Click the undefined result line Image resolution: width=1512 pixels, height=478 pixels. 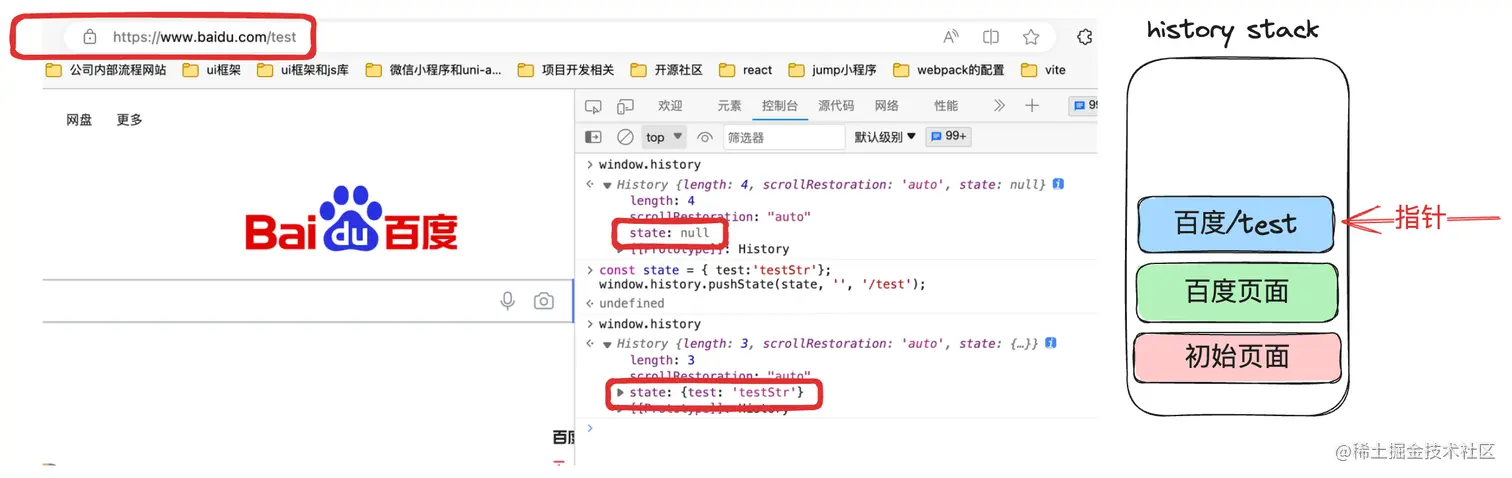click(x=631, y=303)
